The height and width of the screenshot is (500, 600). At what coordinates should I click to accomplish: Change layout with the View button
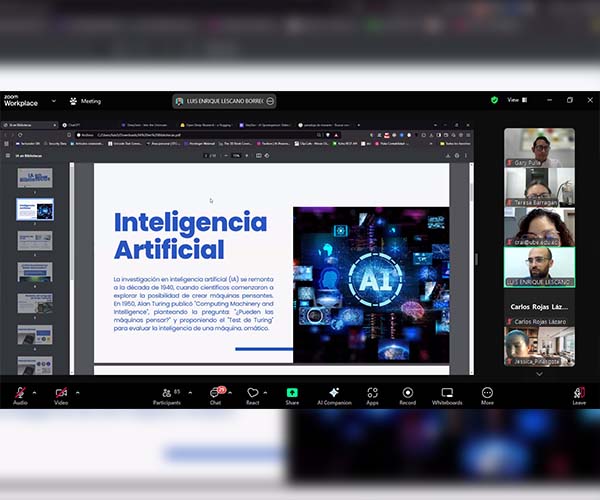click(x=517, y=100)
